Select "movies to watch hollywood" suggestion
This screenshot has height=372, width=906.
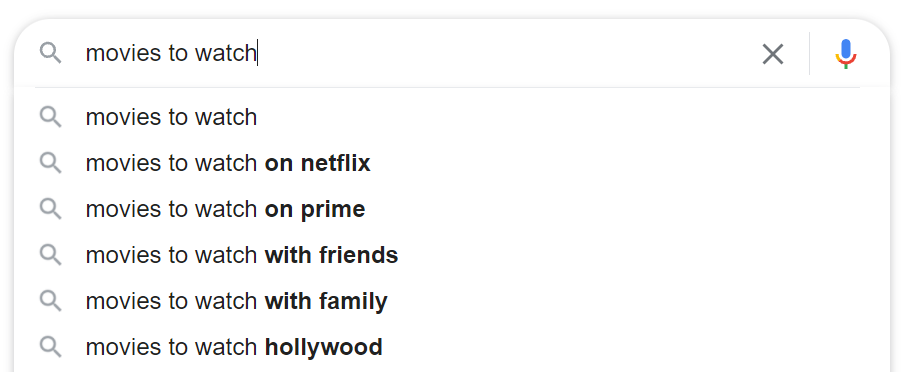[x=452, y=347]
